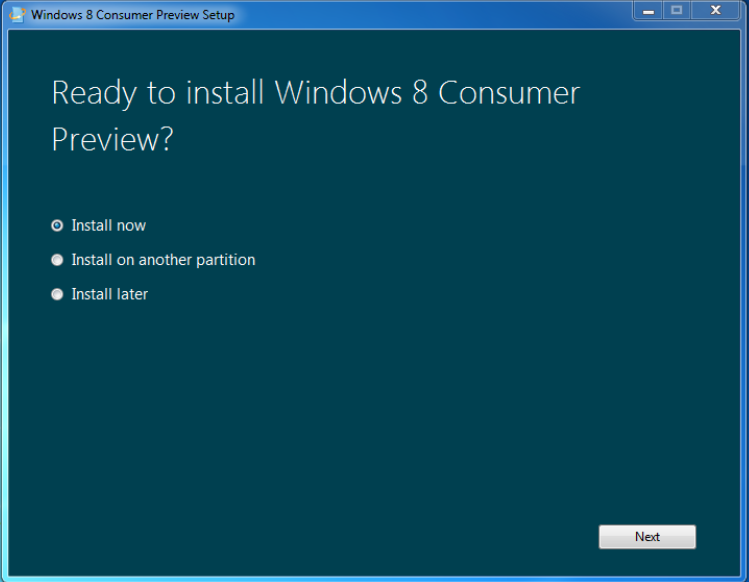Viewport: 749px width, 582px height.
Task: Minimize the Windows 8 Setup window
Action: (649, 11)
